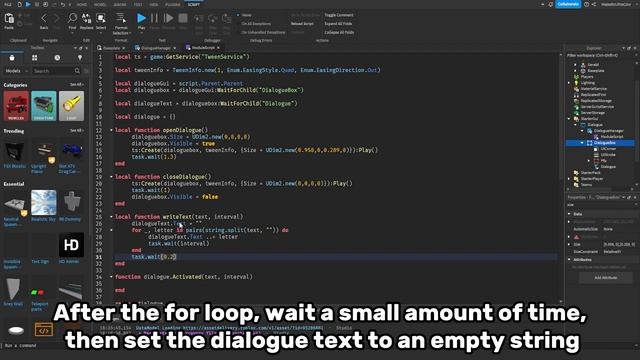Open the MODEL ribbon tab
The height and width of the screenshot is (360, 640).
click(100, 4)
